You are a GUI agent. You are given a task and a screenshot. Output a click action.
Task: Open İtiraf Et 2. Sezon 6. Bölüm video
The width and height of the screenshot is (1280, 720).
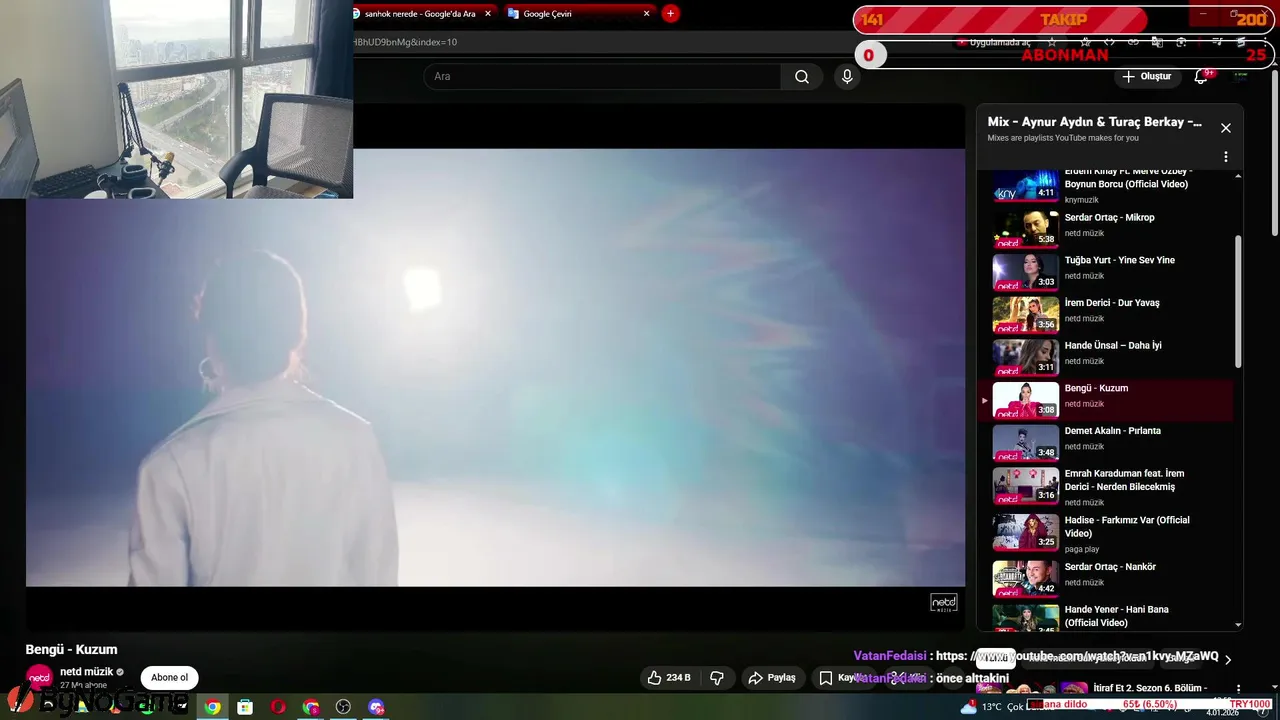[x=1150, y=688]
